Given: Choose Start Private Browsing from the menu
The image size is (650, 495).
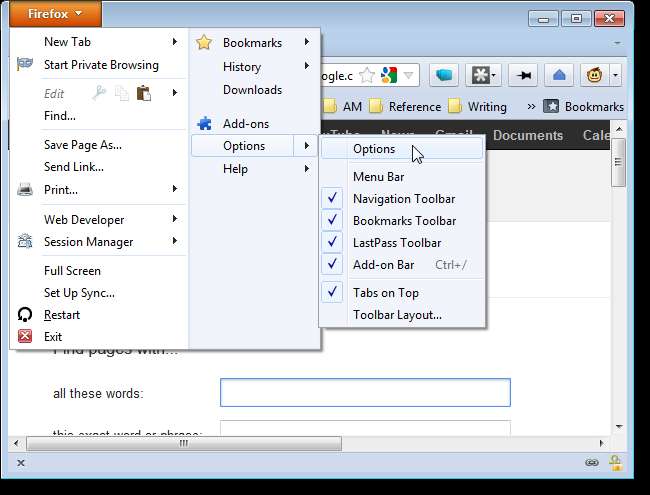Looking at the screenshot, I should [x=101, y=65].
